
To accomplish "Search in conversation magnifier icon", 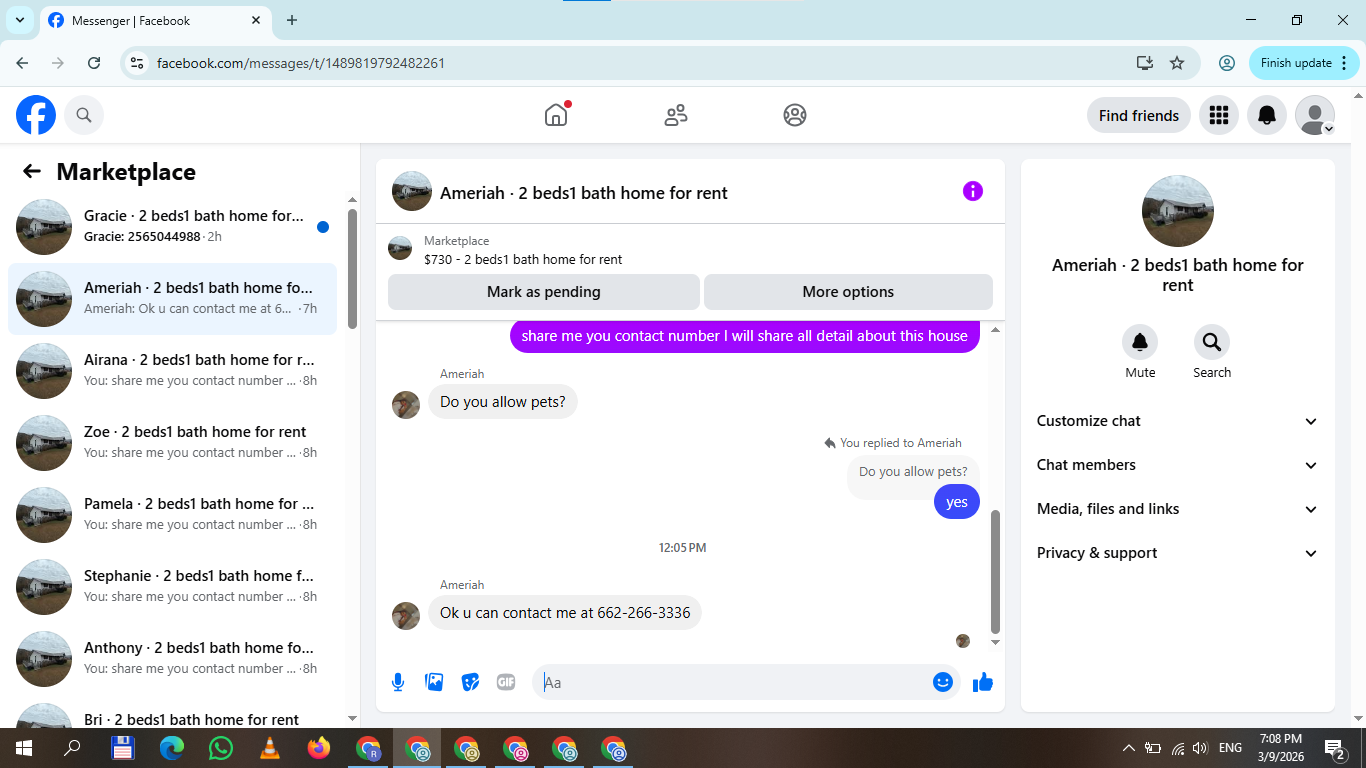I will 1212,342.
